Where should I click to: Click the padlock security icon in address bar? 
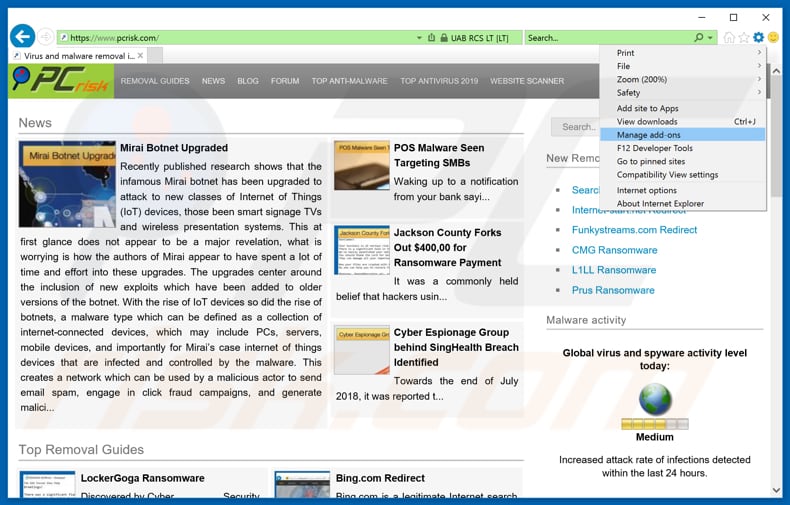[x=444, y=38]
